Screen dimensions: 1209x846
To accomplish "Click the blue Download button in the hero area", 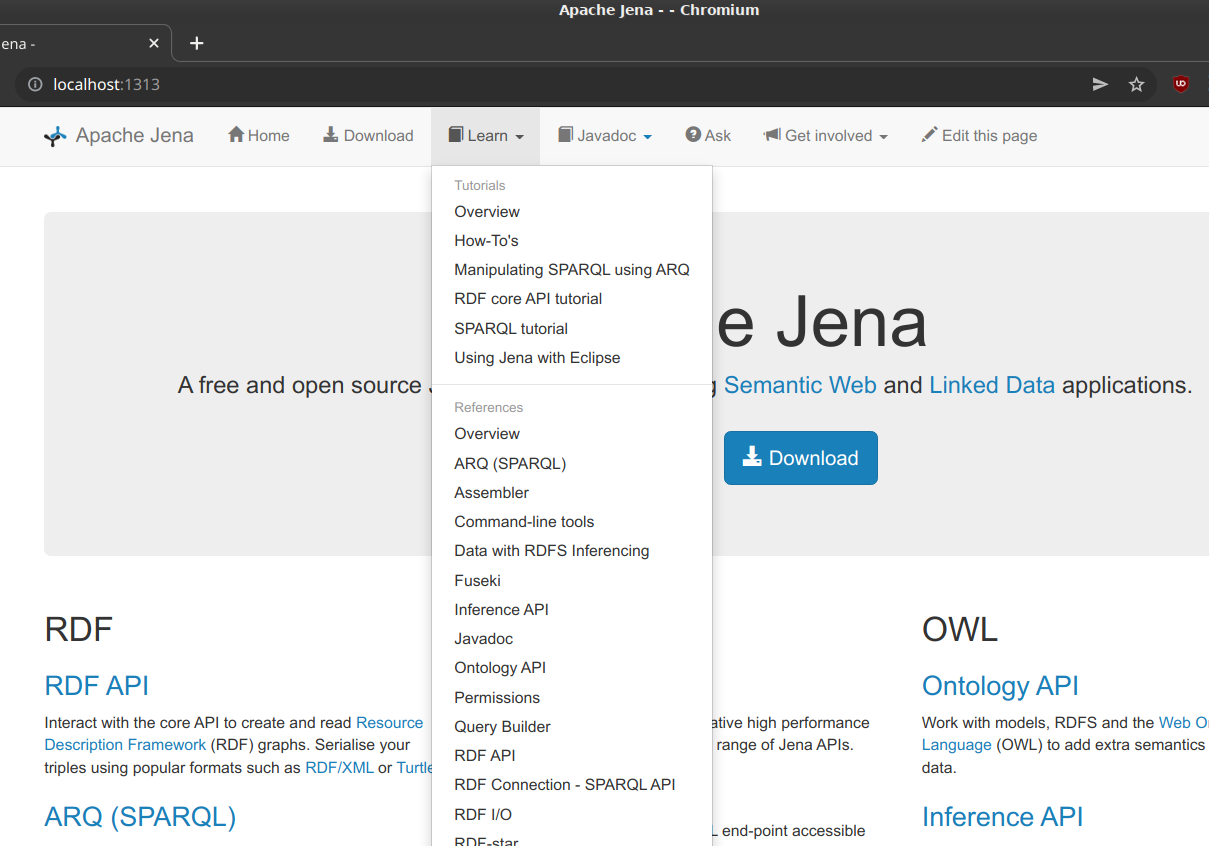I will 801,458.
